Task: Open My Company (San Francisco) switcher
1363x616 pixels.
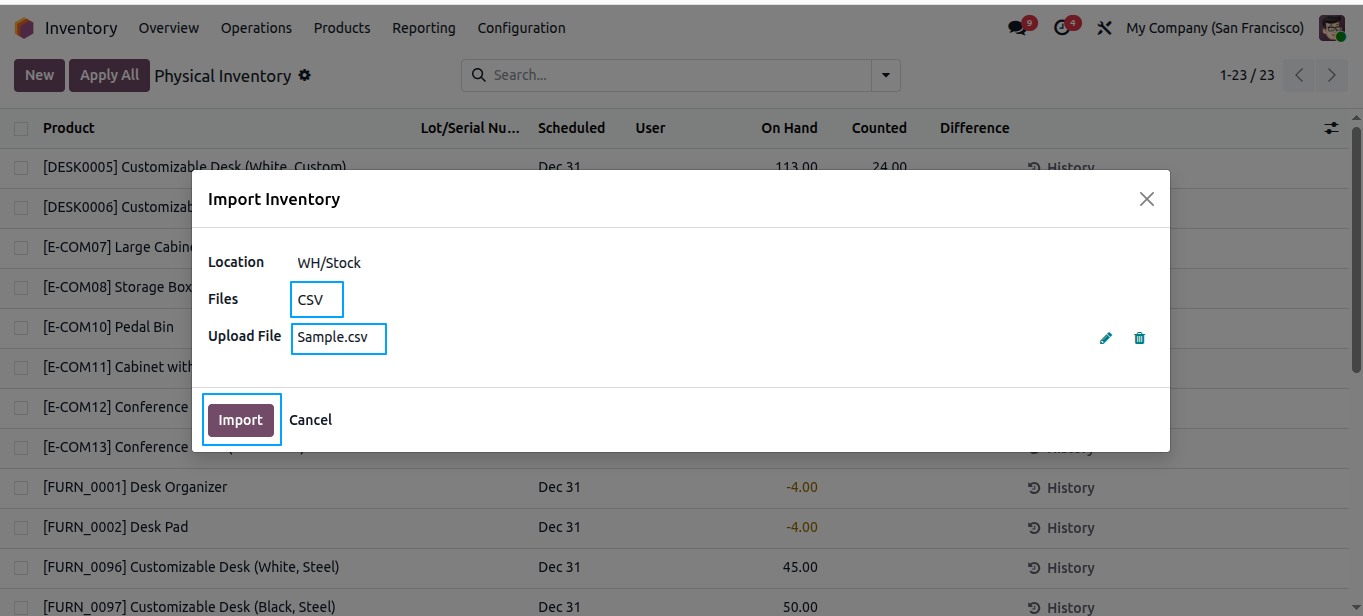Action: click(x=1215, y=28)
